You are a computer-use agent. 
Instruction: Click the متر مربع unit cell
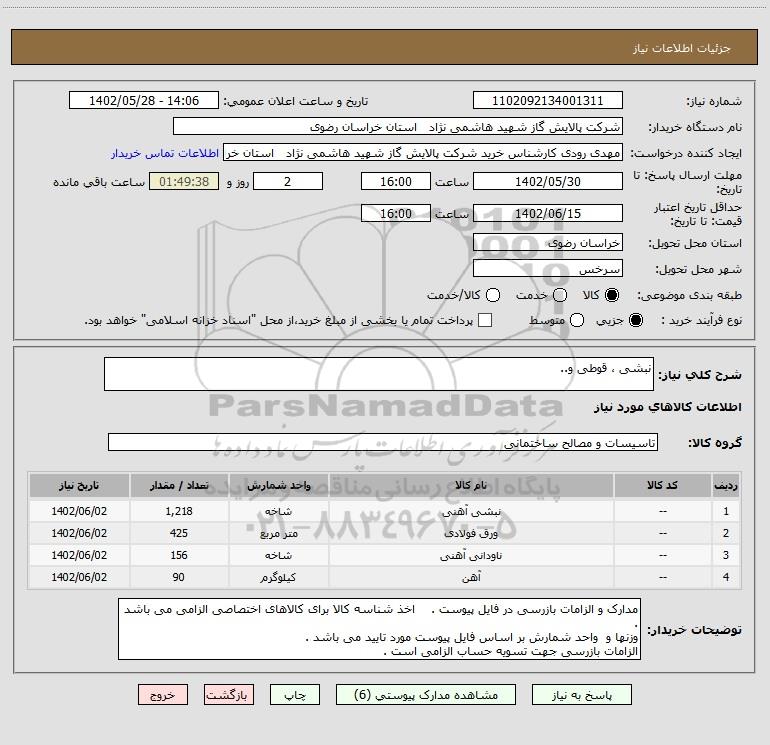278,533
